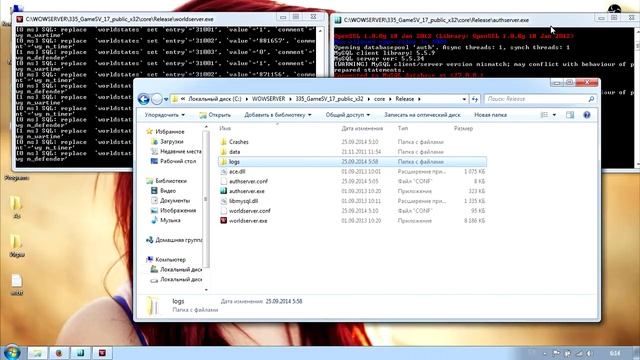The height and width of the screenshot is (360, 640).
Task: Select the logs folder row
Action: [x=352, y=162]
